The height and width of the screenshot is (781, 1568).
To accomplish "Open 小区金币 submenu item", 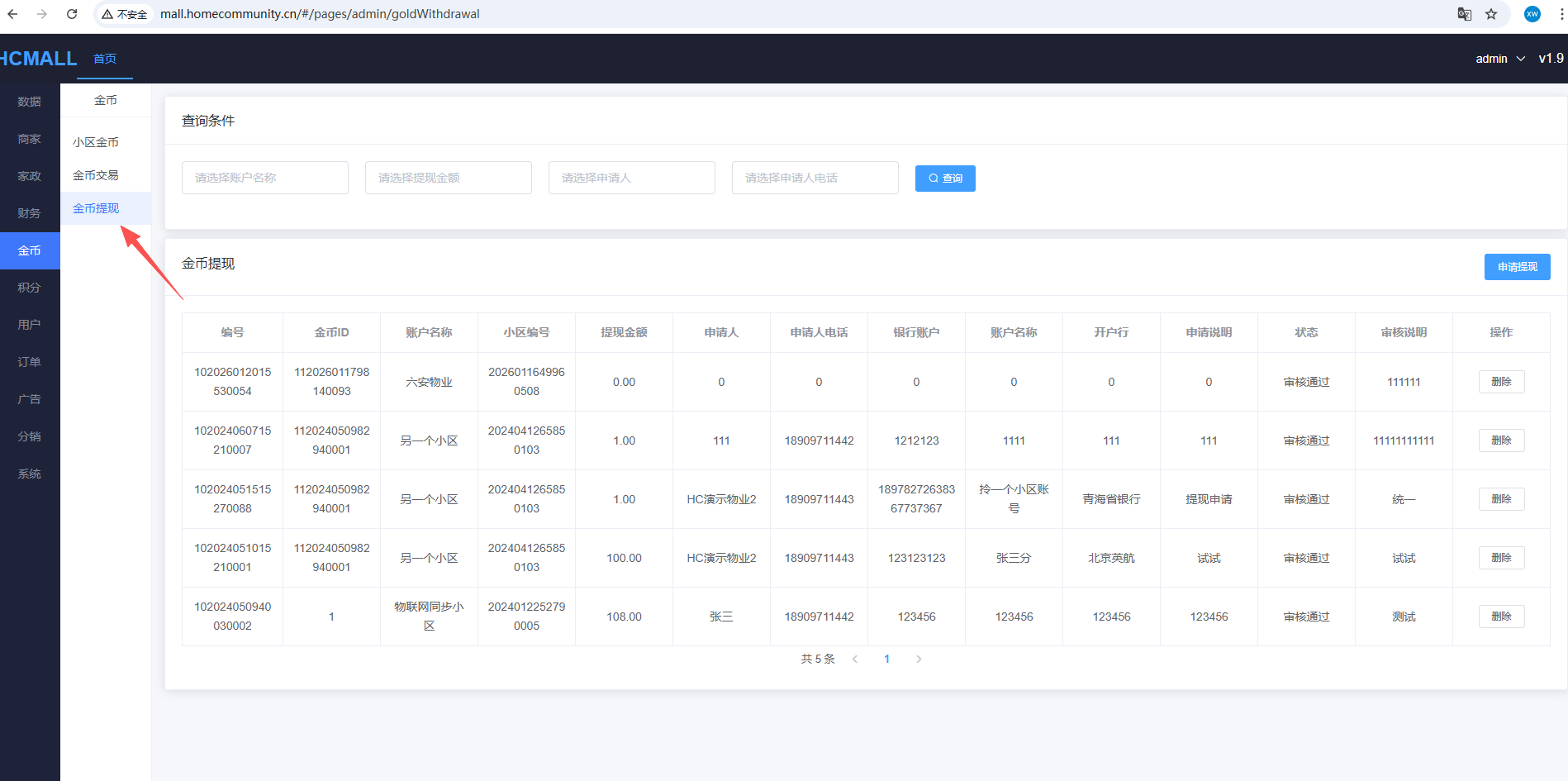I will click(x=96, y=142).
